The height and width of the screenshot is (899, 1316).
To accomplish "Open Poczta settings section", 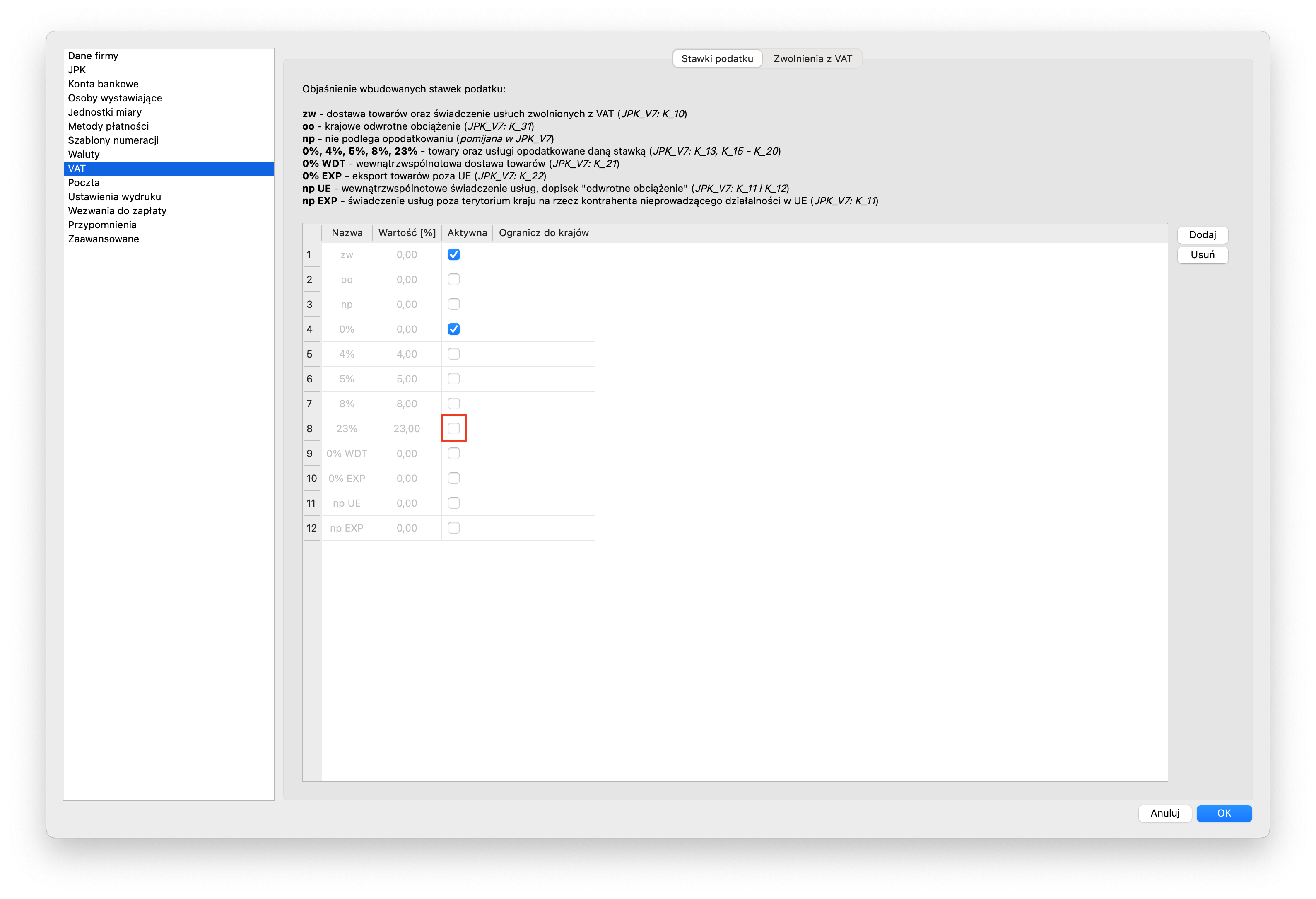I will click(x=169, y=183).
